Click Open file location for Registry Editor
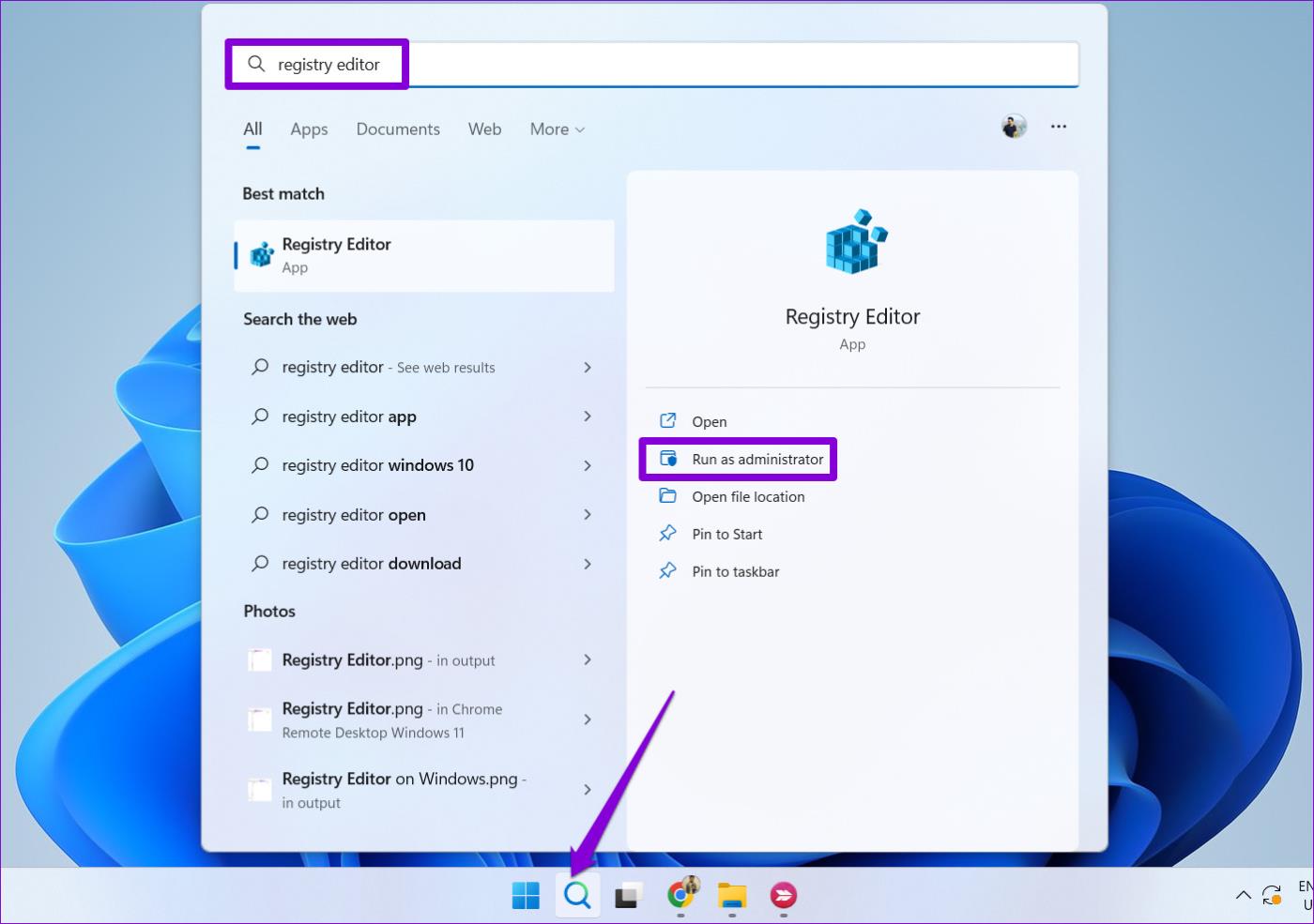 [x=748, y=496]
